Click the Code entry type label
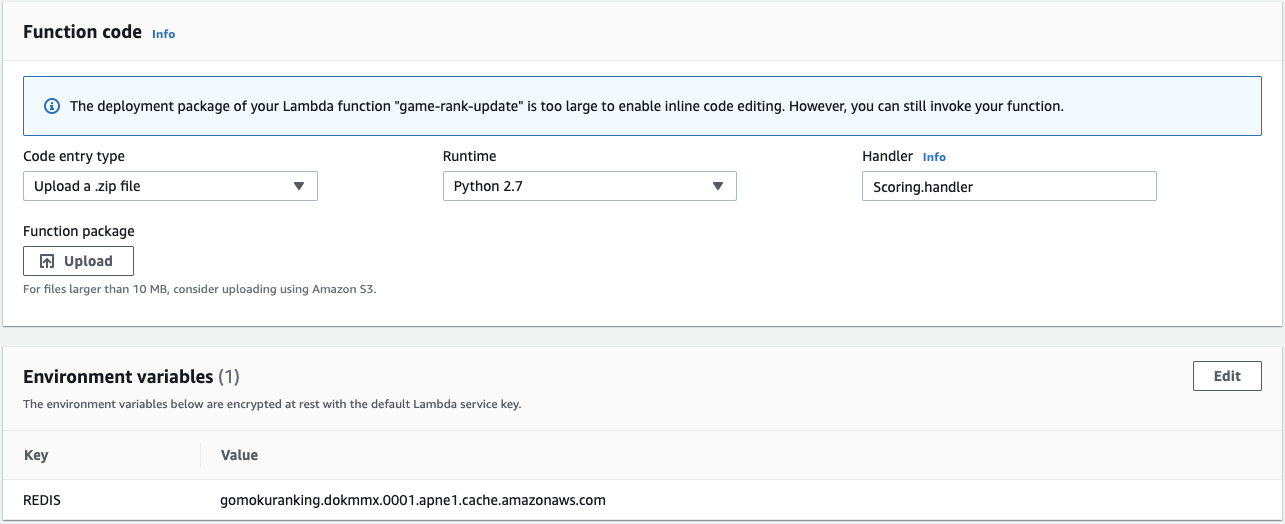 [x=74, y=156]
